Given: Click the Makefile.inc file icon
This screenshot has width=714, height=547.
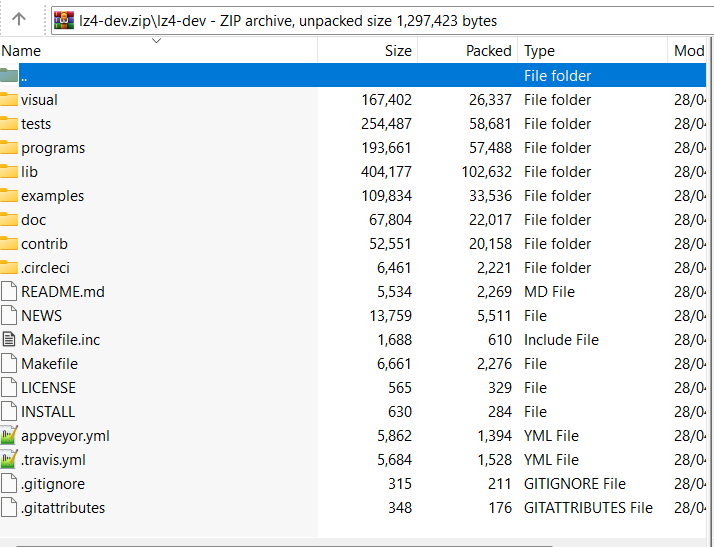Looking at the screenshot, I should tap(9, 340).
